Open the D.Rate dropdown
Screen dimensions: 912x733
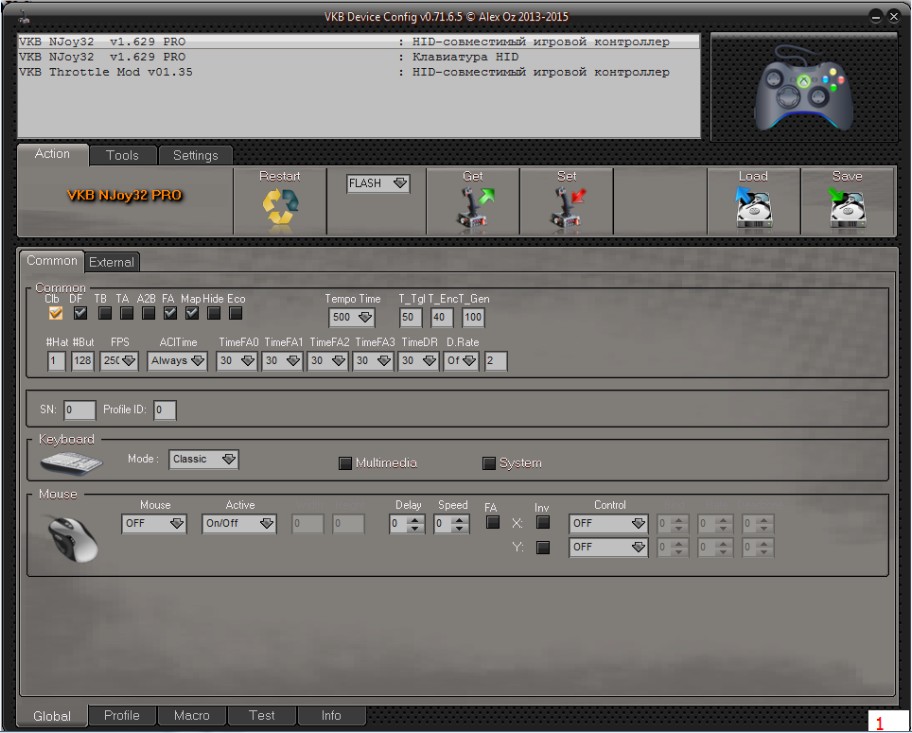click(461, 361)
